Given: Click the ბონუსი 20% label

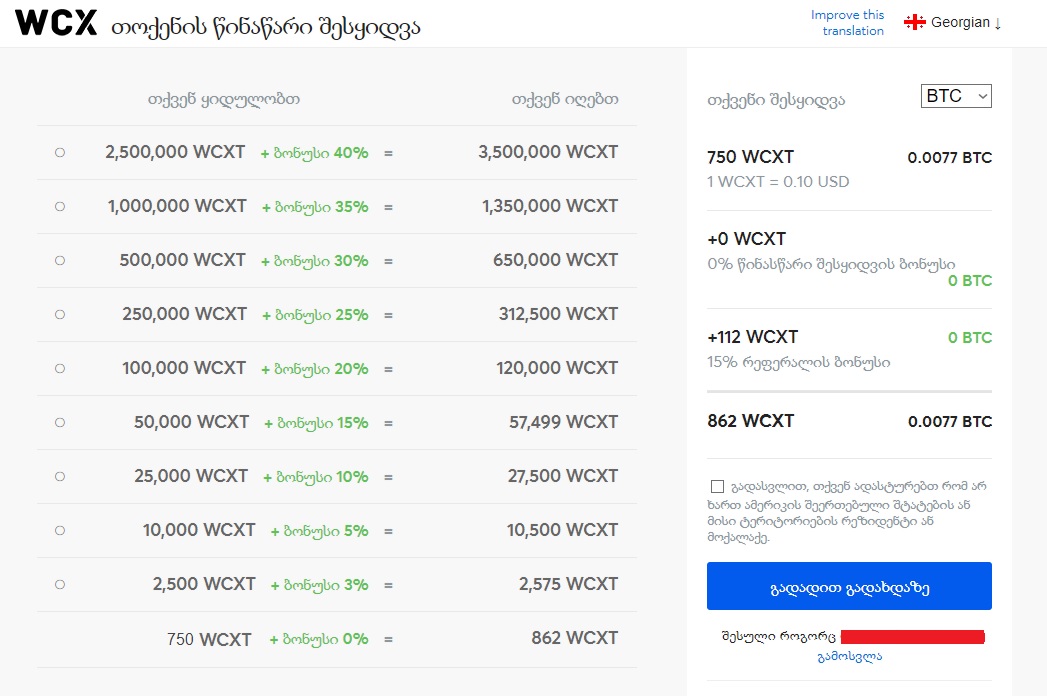Looking at the screenshot, I should point(315,369).
